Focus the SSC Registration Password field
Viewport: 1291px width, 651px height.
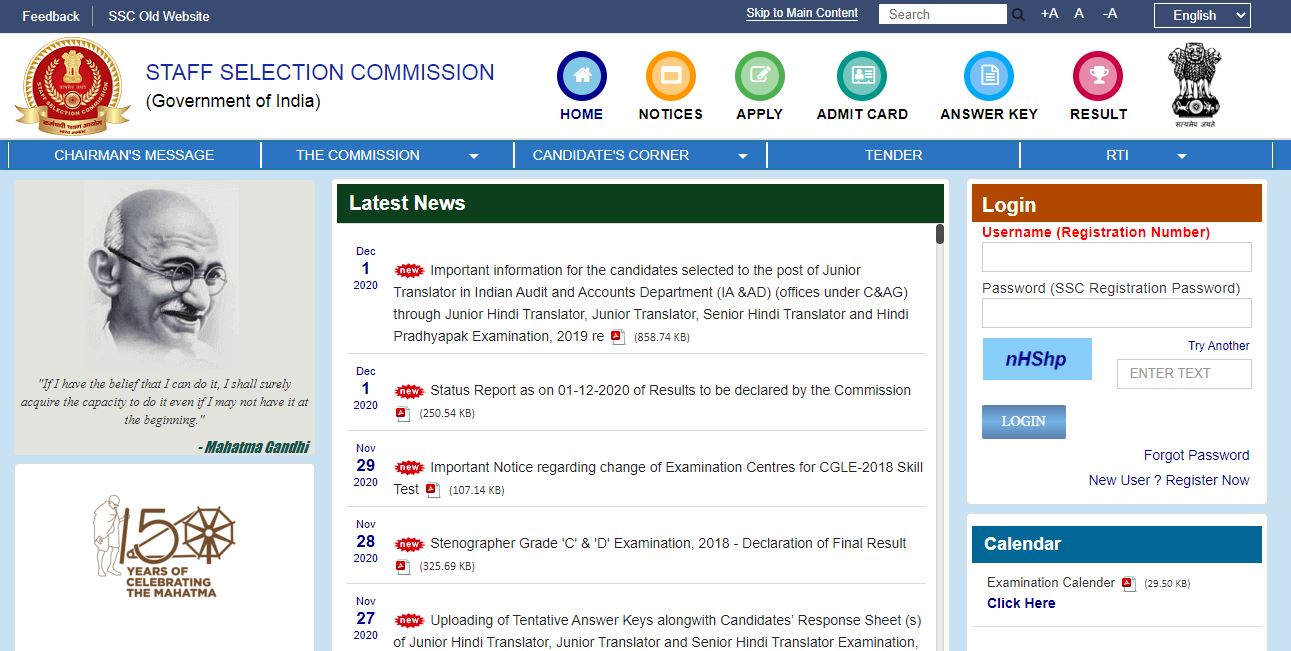1117,313
